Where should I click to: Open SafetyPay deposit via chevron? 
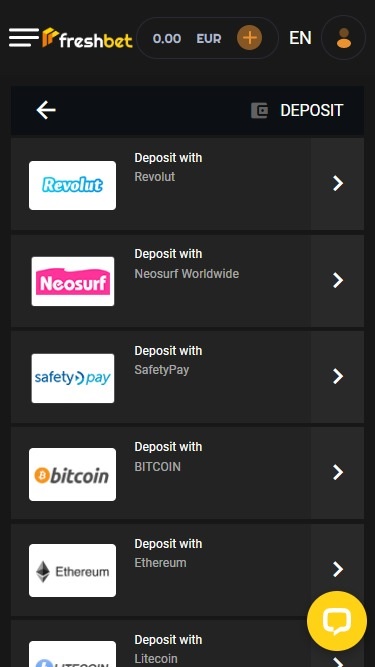pos(338,376)
